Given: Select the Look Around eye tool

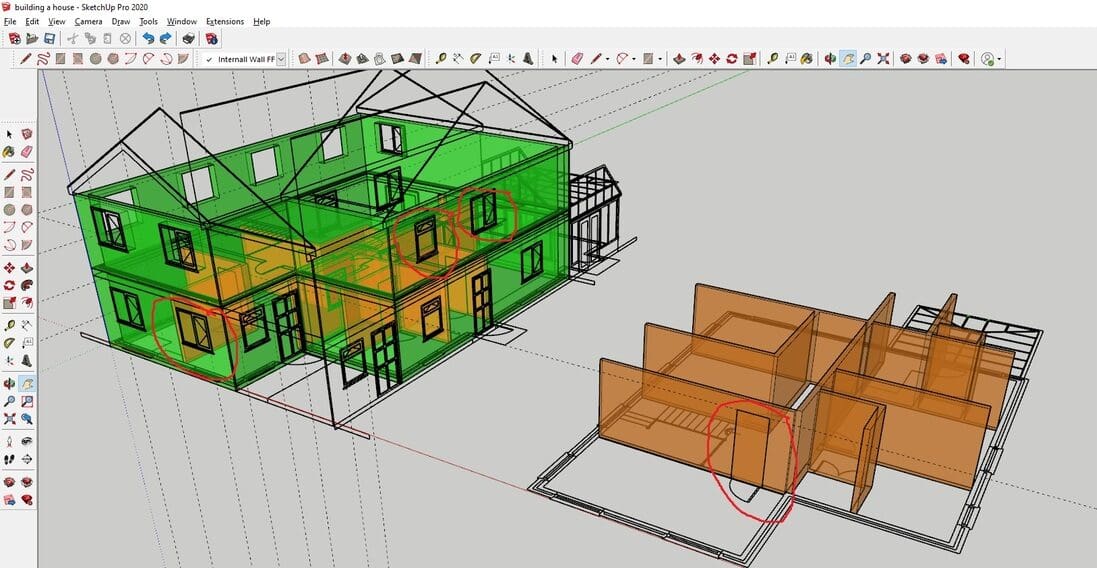Looking at the screenshot, I should pos(27,440).
